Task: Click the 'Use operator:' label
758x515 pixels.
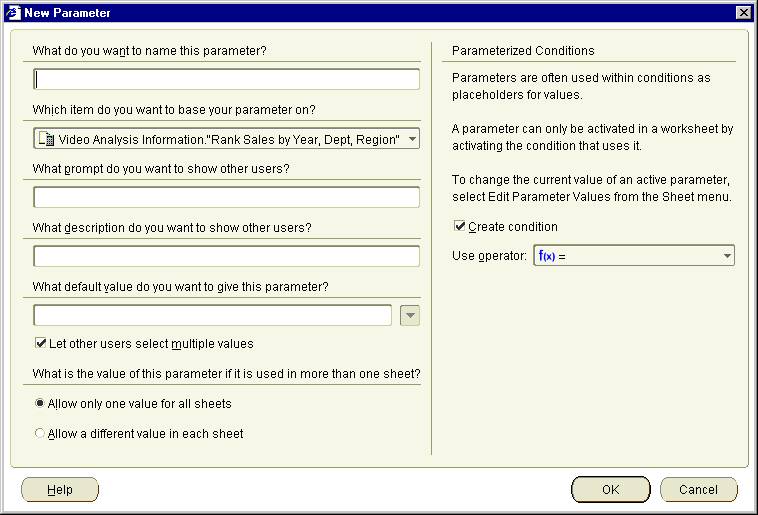Action: pos(489,256)
